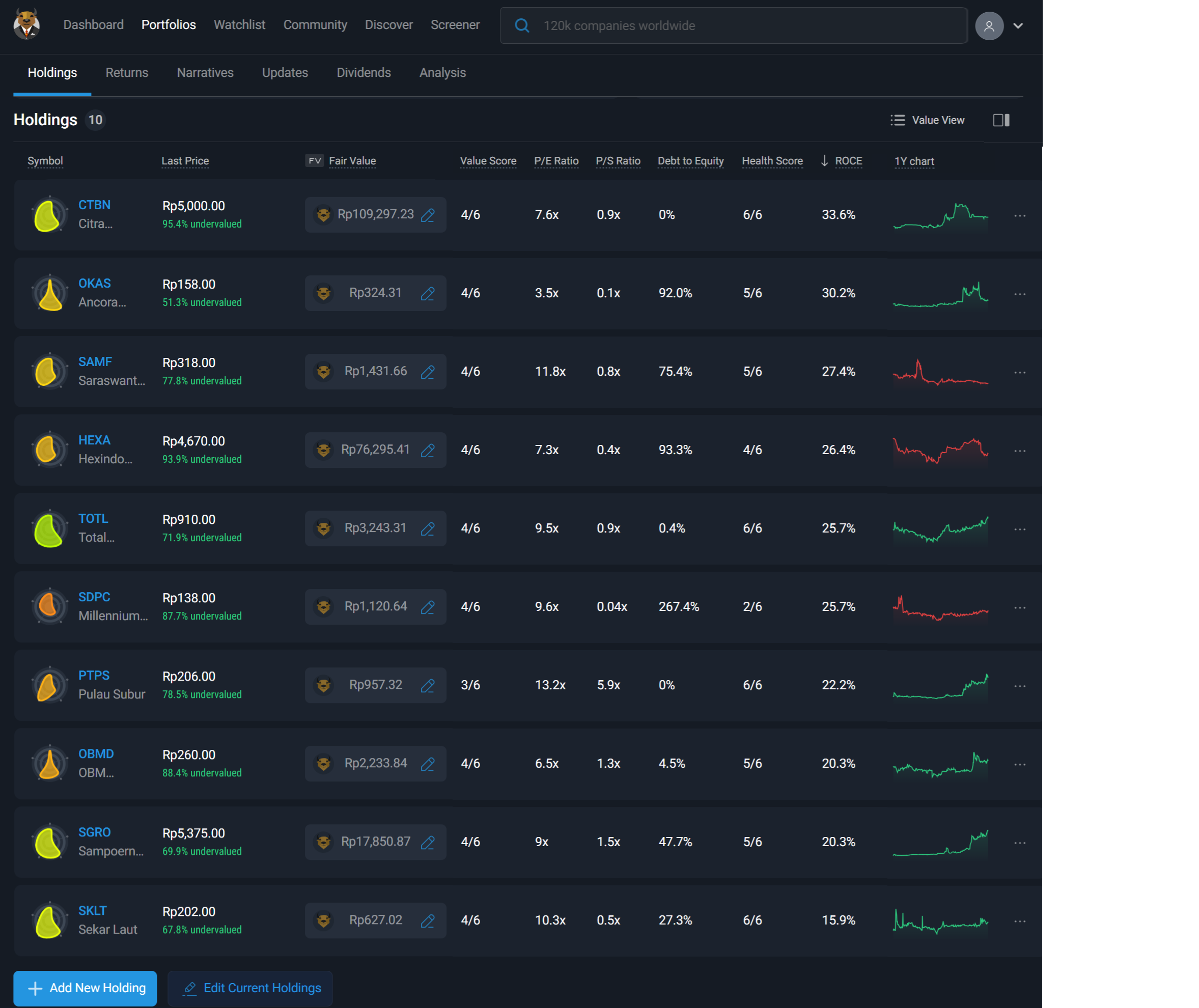Switch to the Dividends tab

tap(364, 73)
